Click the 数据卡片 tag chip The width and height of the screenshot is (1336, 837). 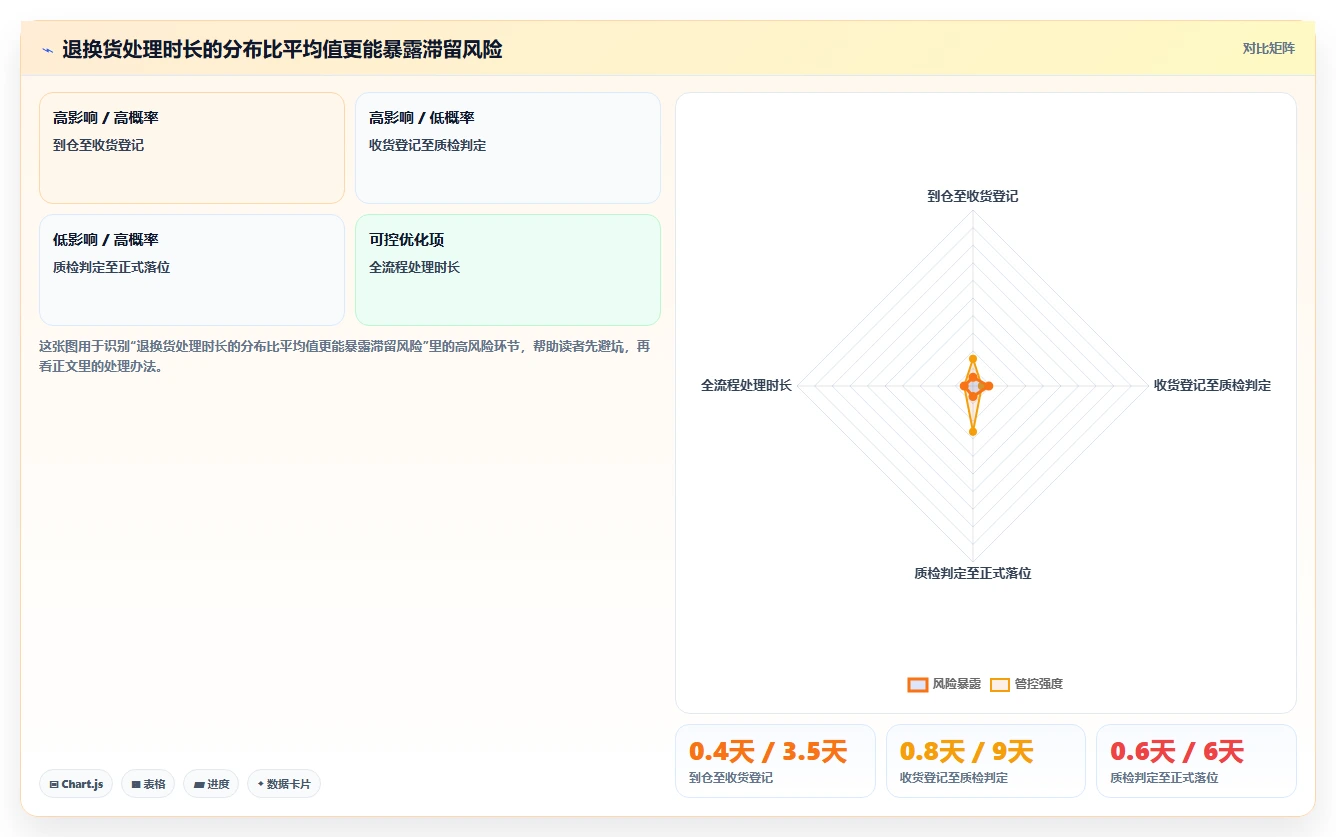[x=284, y=784]
